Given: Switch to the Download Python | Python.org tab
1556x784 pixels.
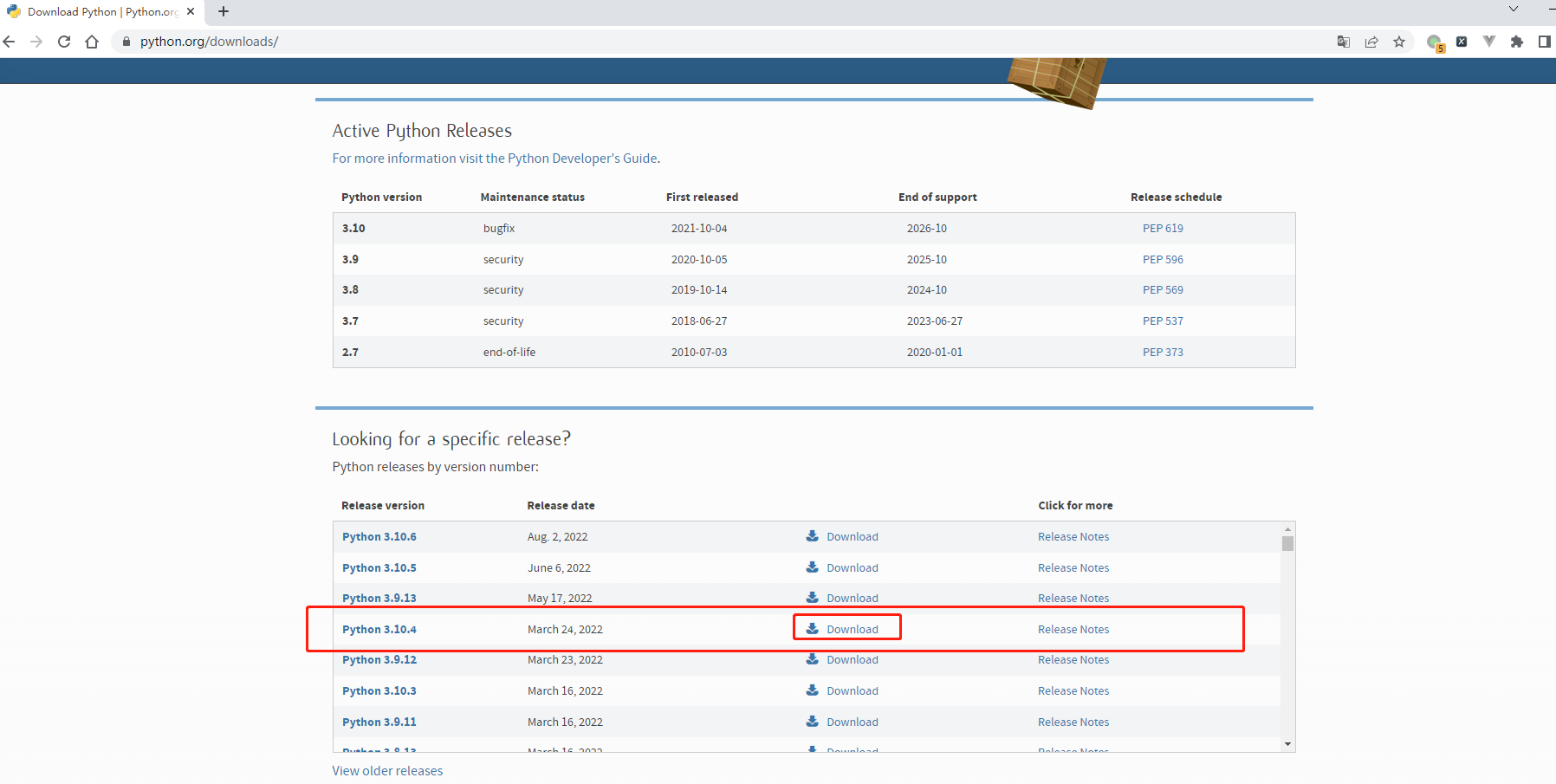Looking at the screenshot, I should 102,11.
